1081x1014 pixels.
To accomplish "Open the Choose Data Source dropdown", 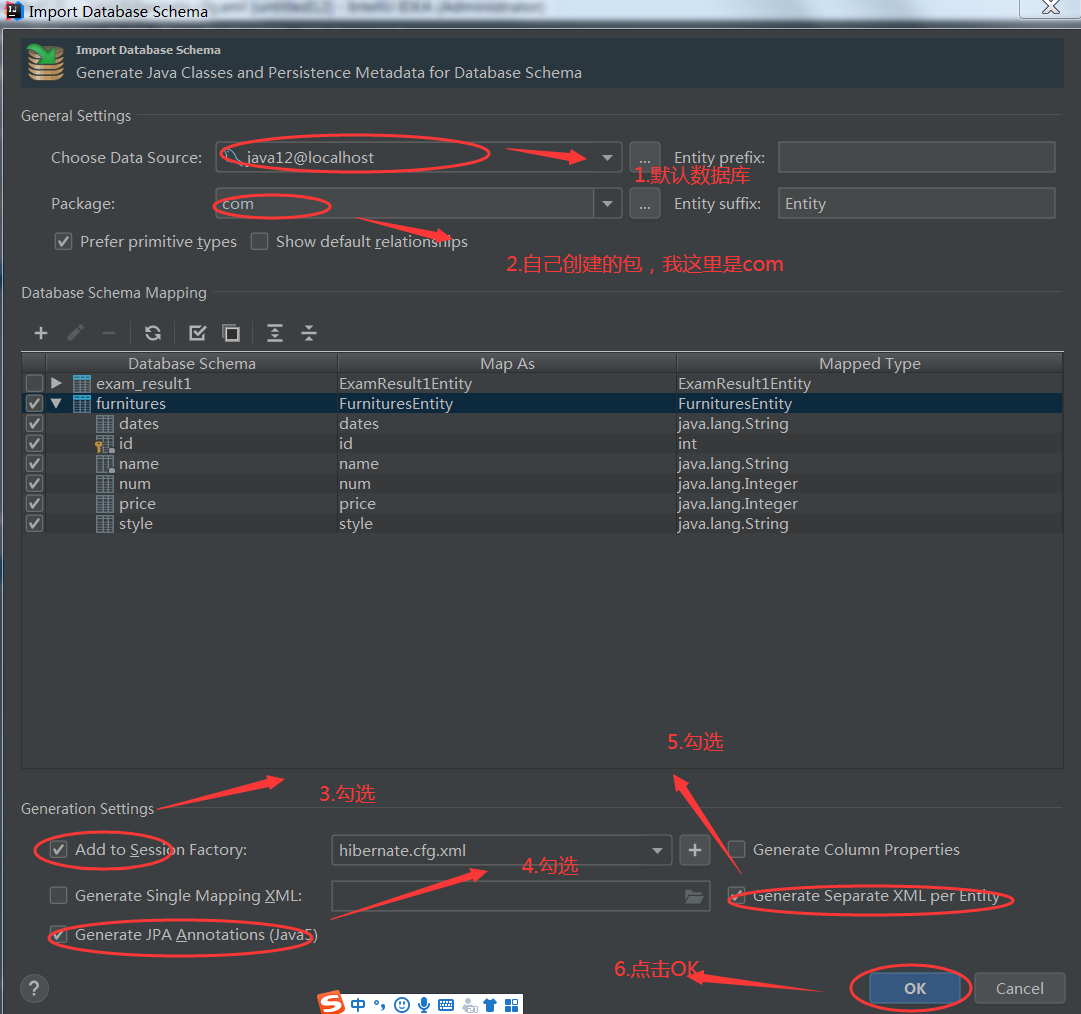I will click(607, 158).
